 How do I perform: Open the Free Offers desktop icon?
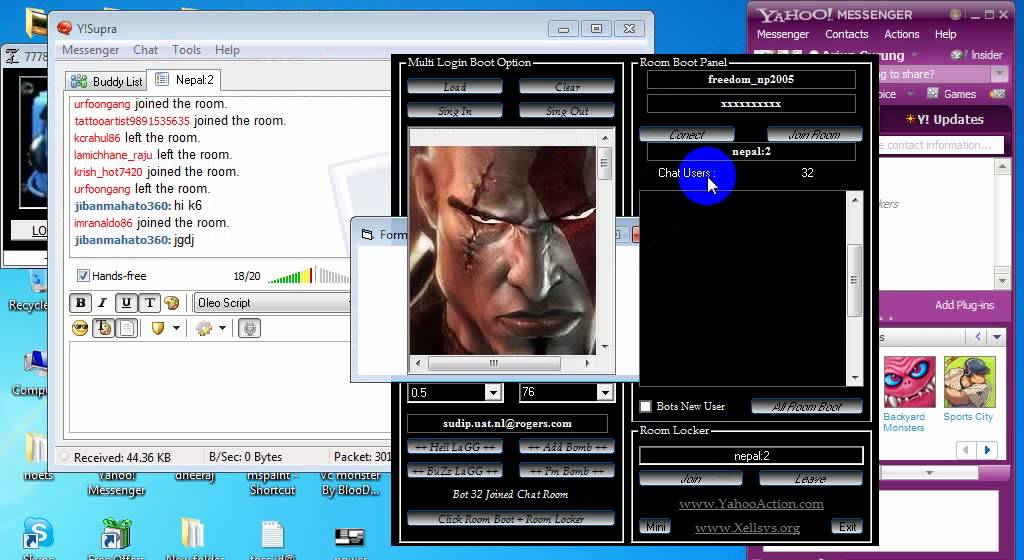116,534
